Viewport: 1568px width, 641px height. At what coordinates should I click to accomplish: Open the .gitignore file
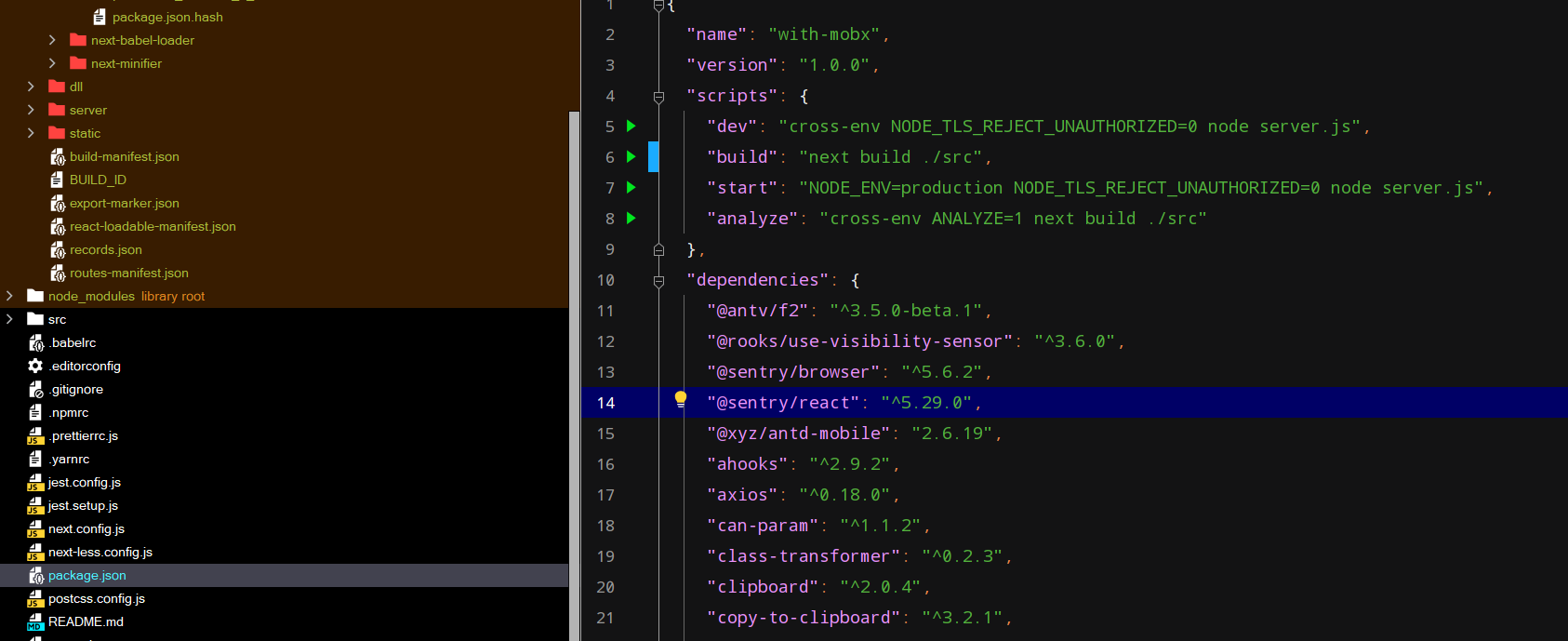pyautogui.click(x=76, y=389)
